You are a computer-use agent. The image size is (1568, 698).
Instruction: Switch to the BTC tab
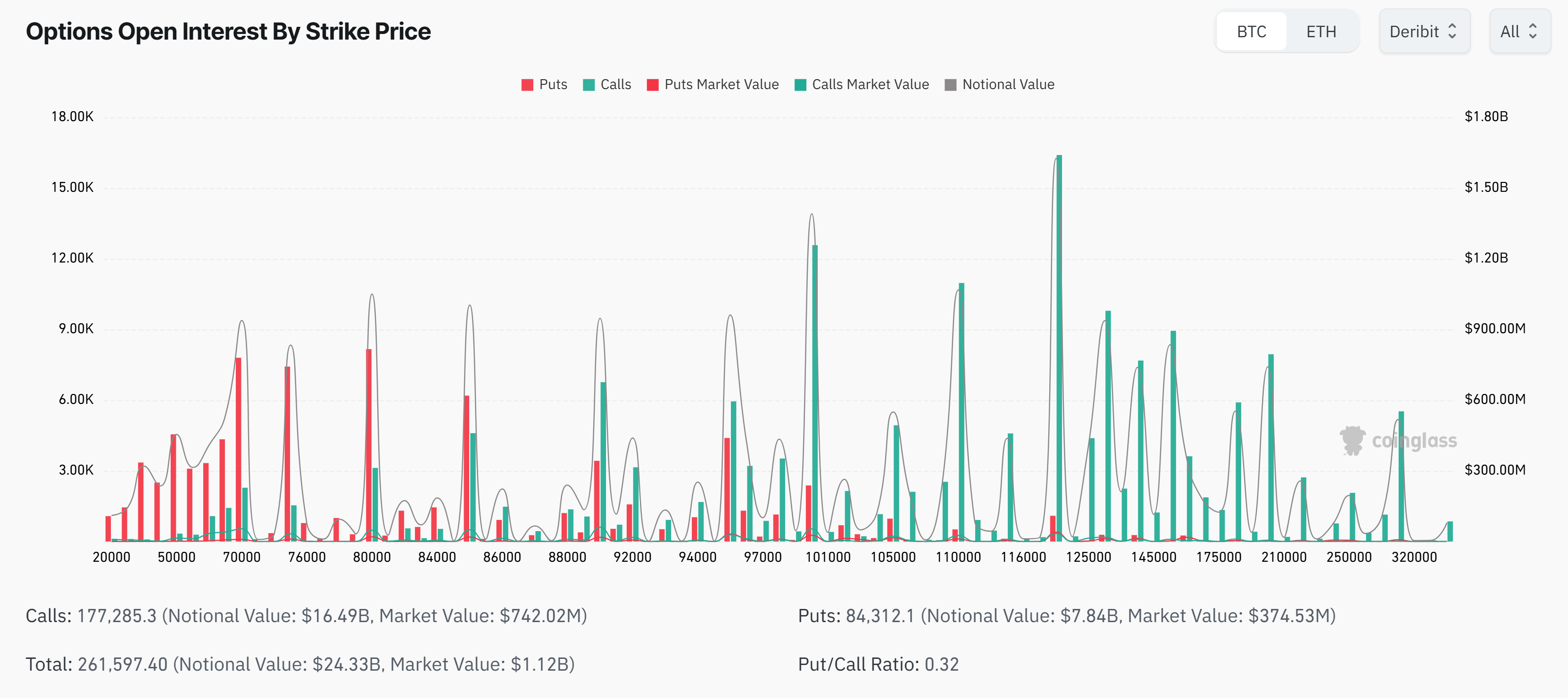pyautogui.click(x=1252, y=31)
